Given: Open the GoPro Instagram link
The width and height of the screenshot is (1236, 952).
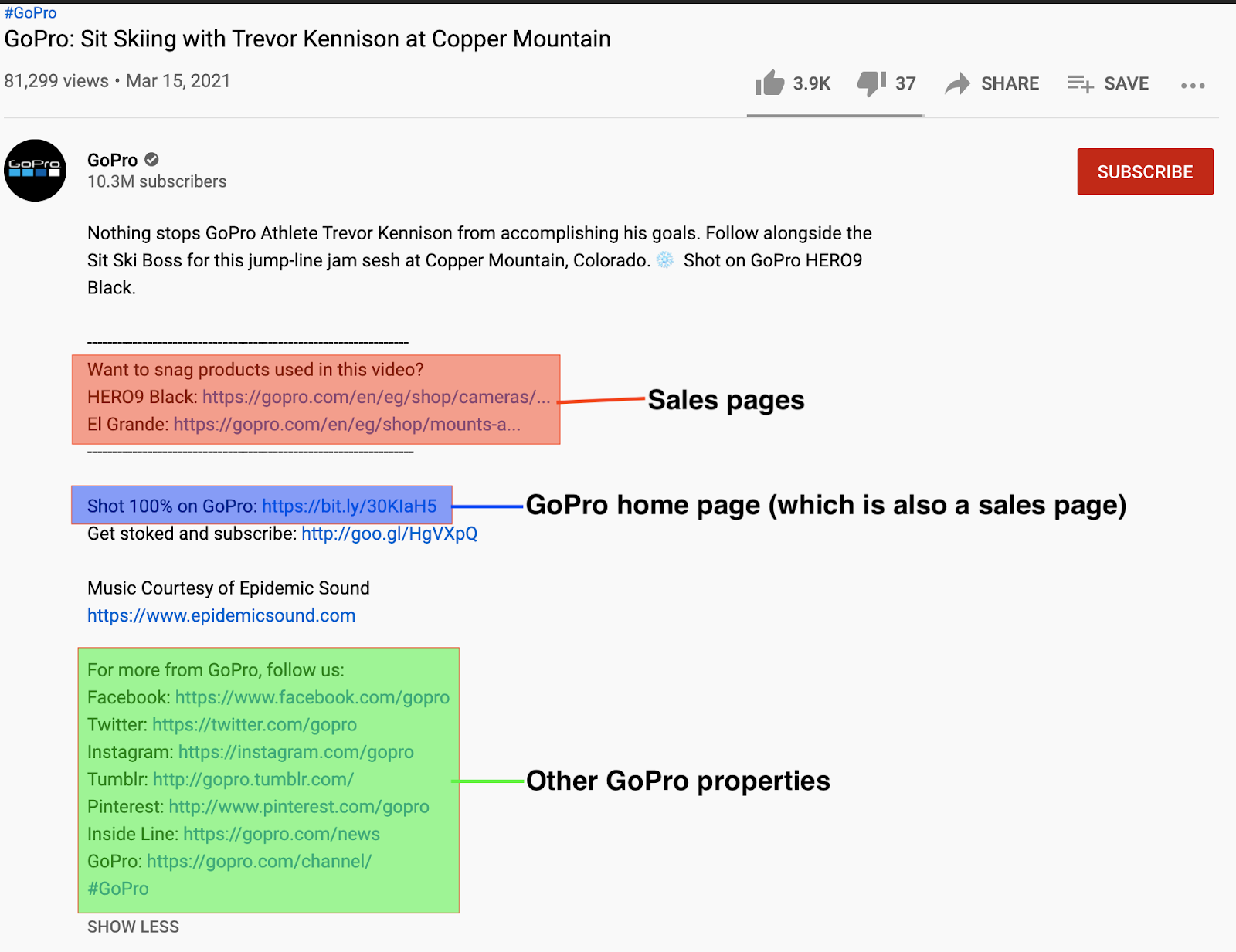Looking at the screenshot, I should 296,752.
